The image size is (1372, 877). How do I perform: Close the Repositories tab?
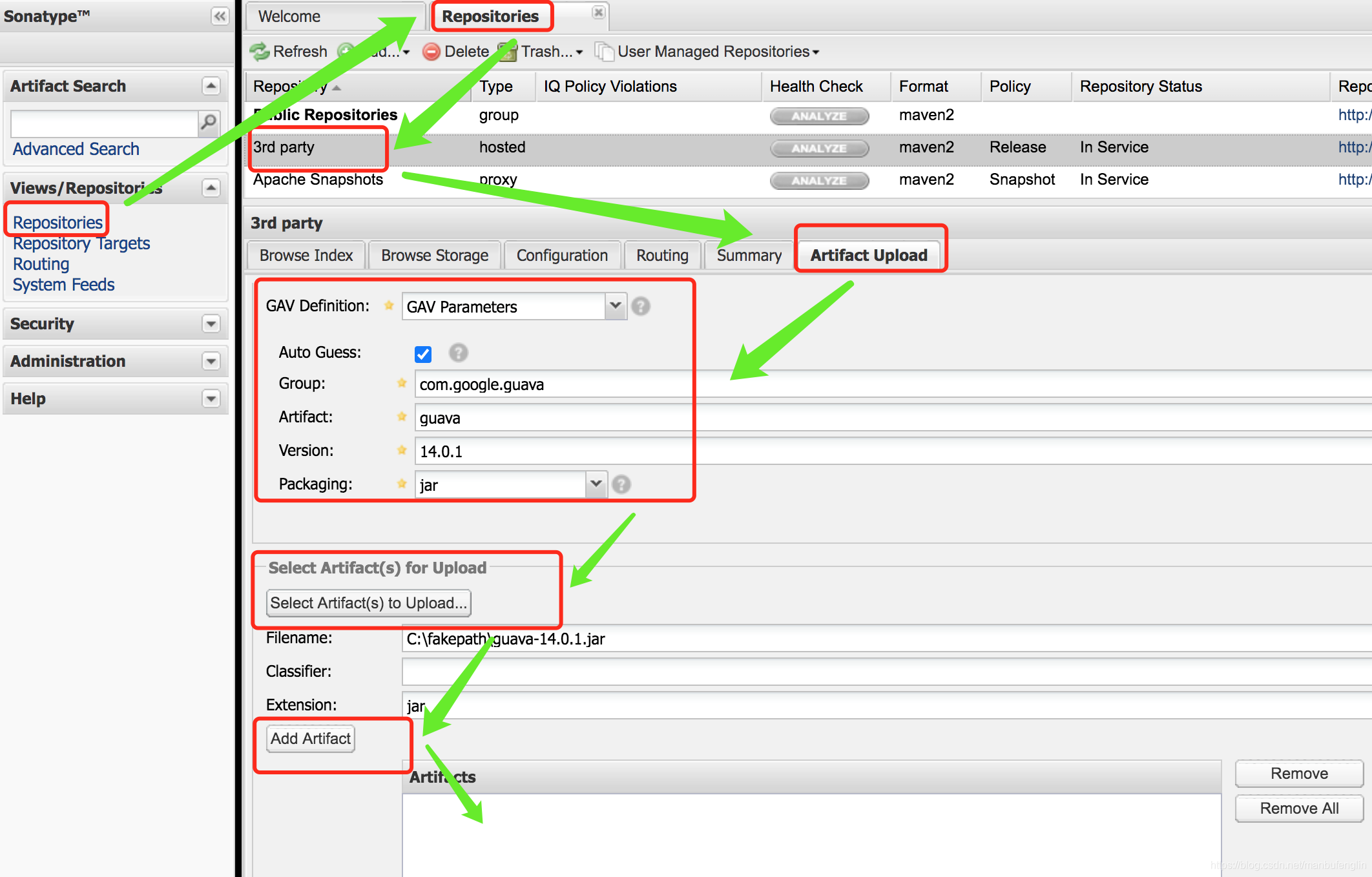click(598, 12)
